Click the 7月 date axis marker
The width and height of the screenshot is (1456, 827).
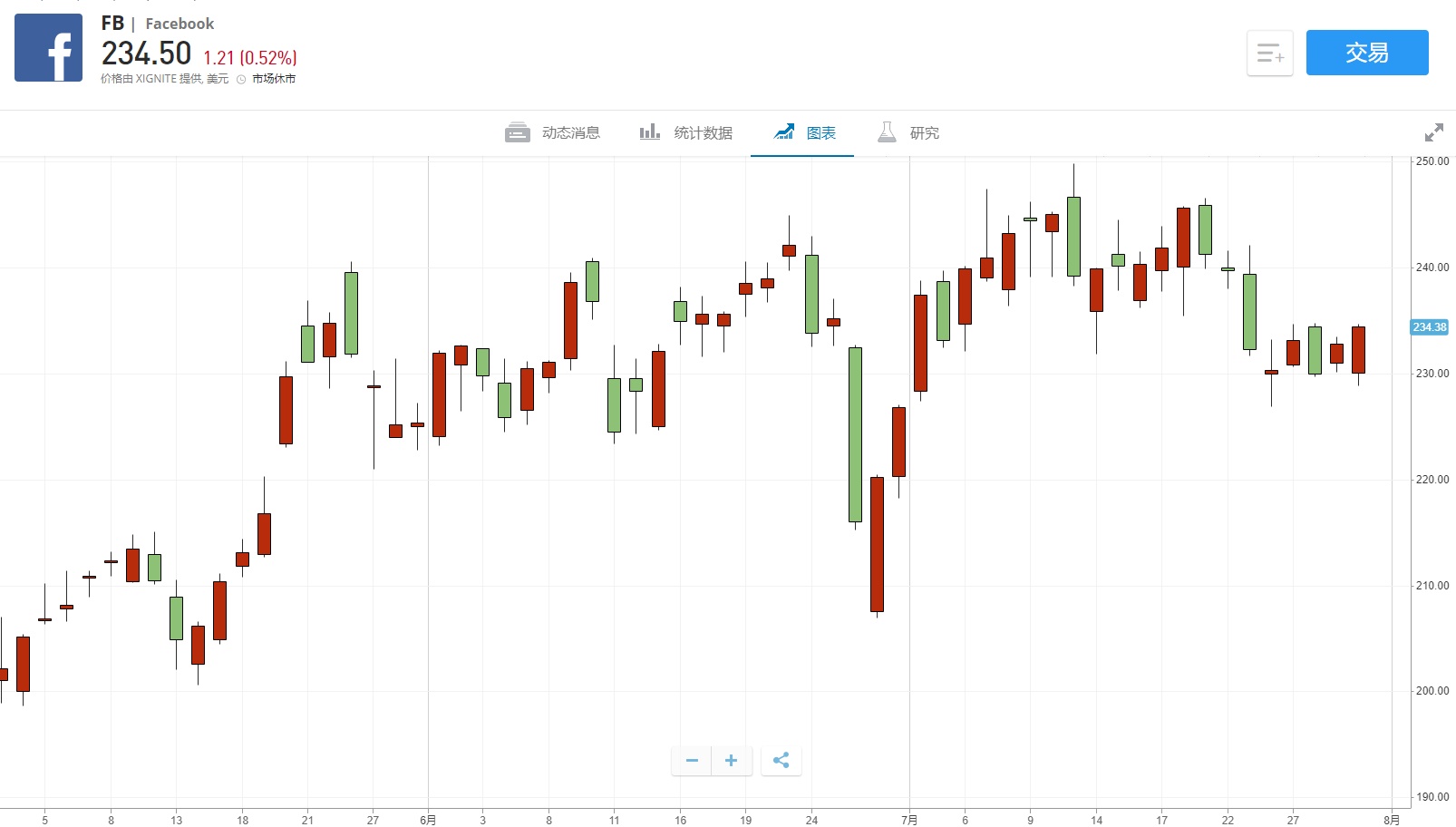909,820
